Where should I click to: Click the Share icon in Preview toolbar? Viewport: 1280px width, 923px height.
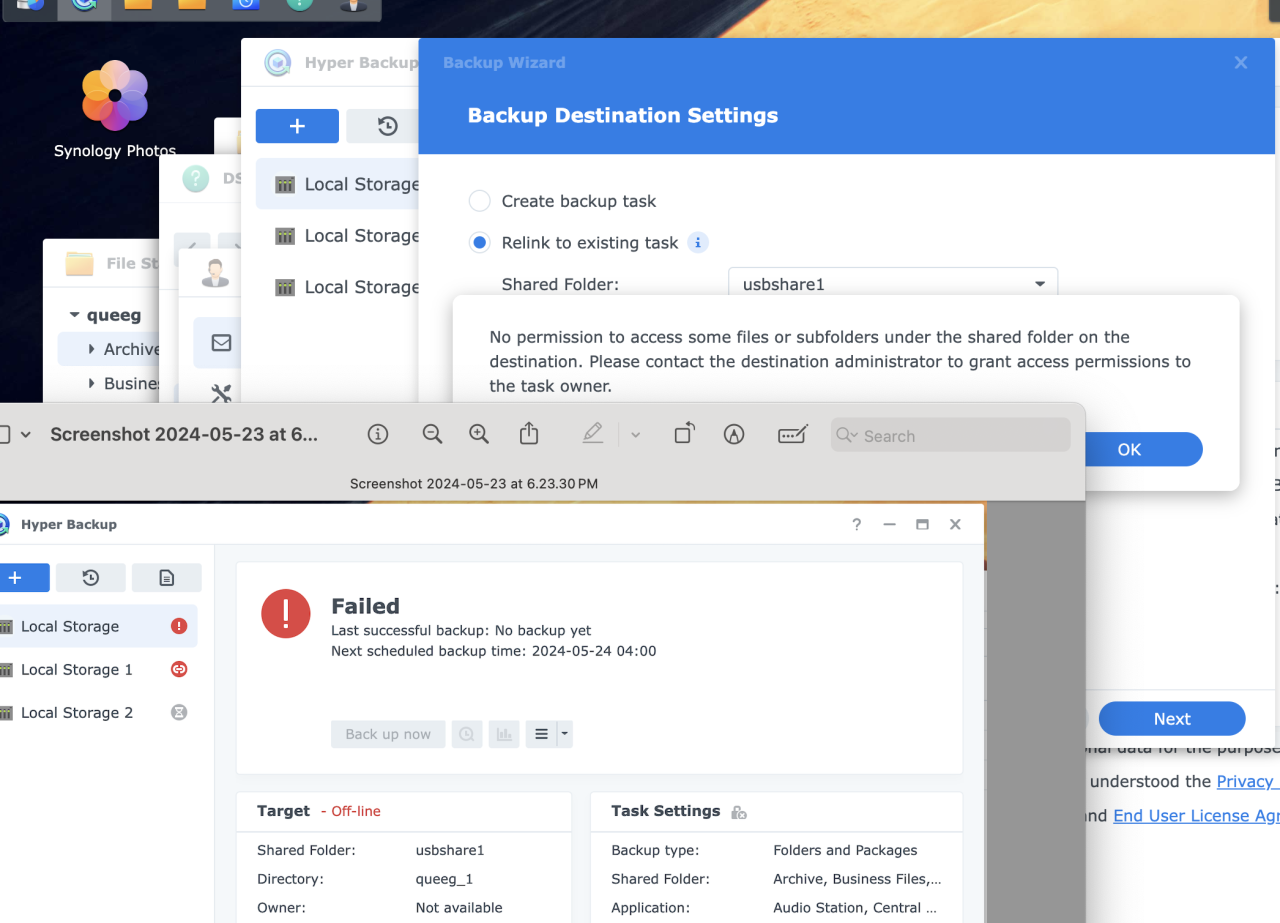click(x=529, y=434)
